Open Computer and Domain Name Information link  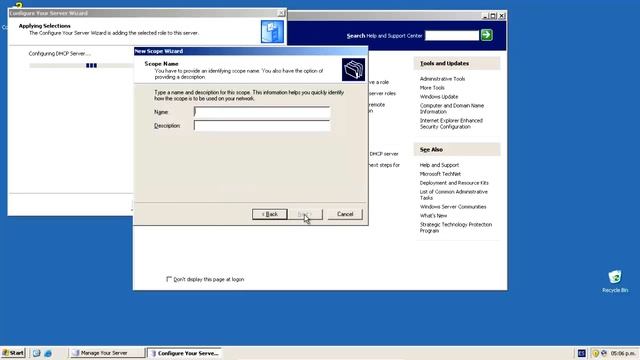(x=452, y=109)
